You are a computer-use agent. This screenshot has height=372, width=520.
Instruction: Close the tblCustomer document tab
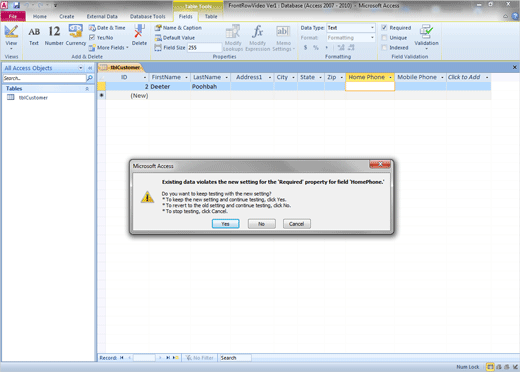[515, 67]
